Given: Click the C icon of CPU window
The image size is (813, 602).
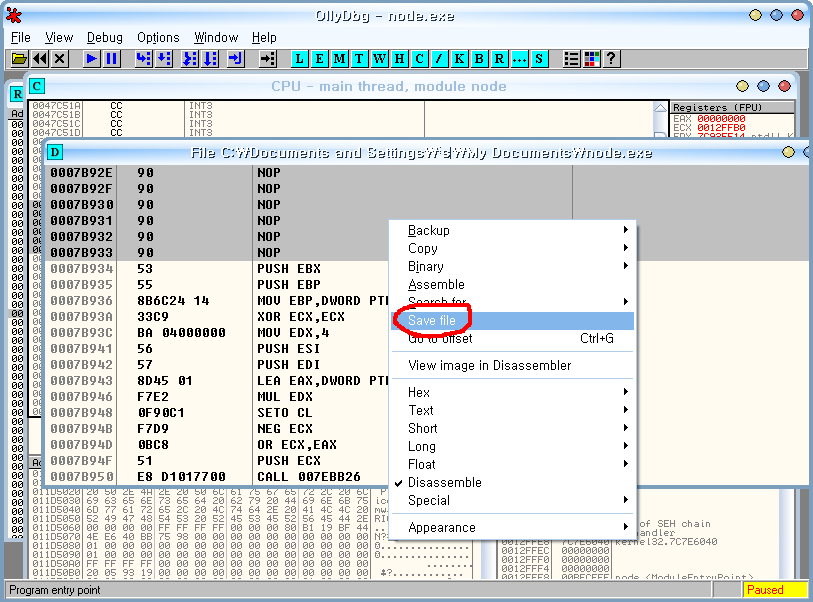Looking at the screenshot, I should tap(37, 86).
